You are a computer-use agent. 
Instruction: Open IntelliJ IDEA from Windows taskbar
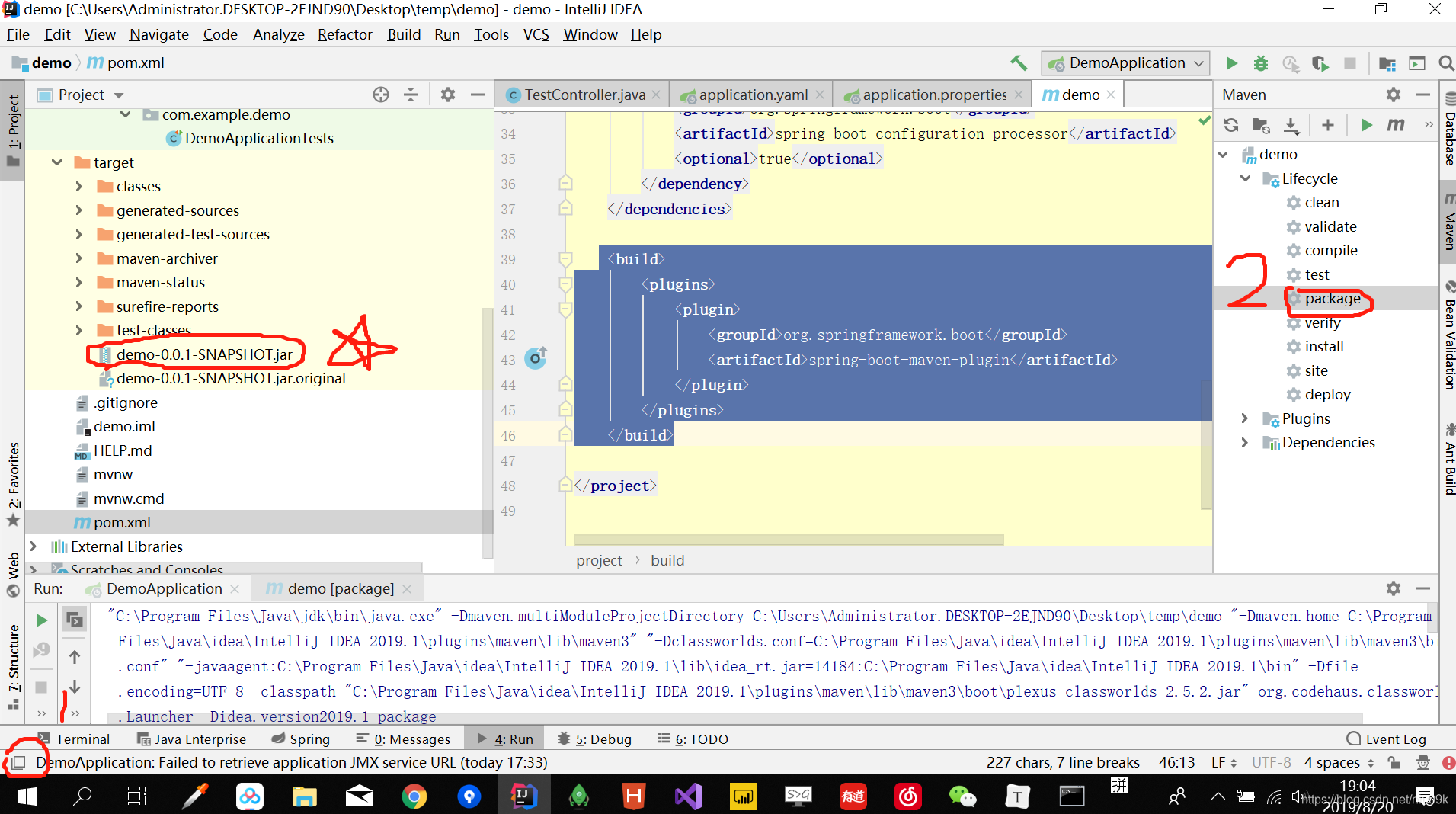(523, 796)
